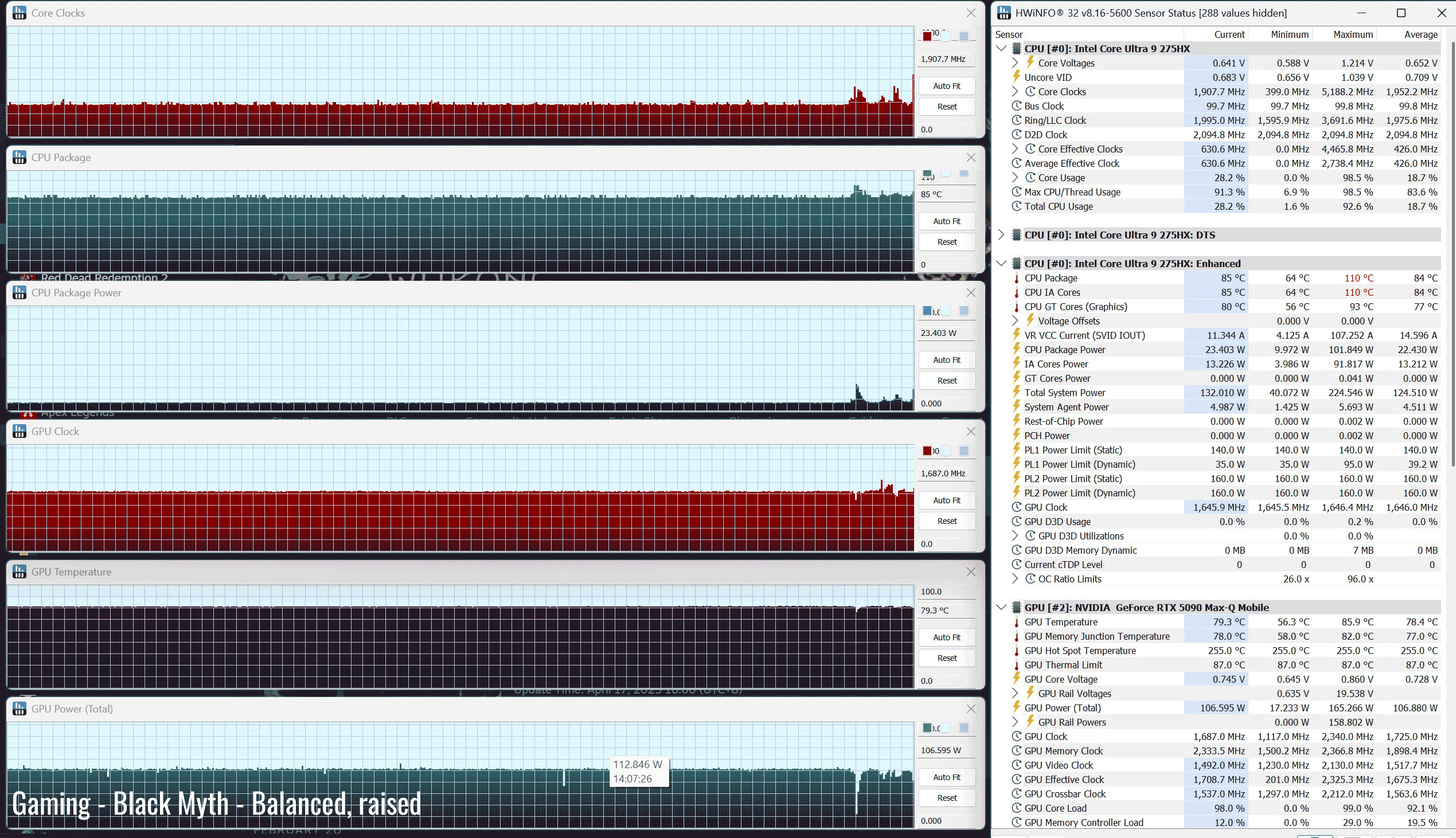
Task: Click the 100.0 maximum field in GPU Temperature graph
Action: pos(947,592)
